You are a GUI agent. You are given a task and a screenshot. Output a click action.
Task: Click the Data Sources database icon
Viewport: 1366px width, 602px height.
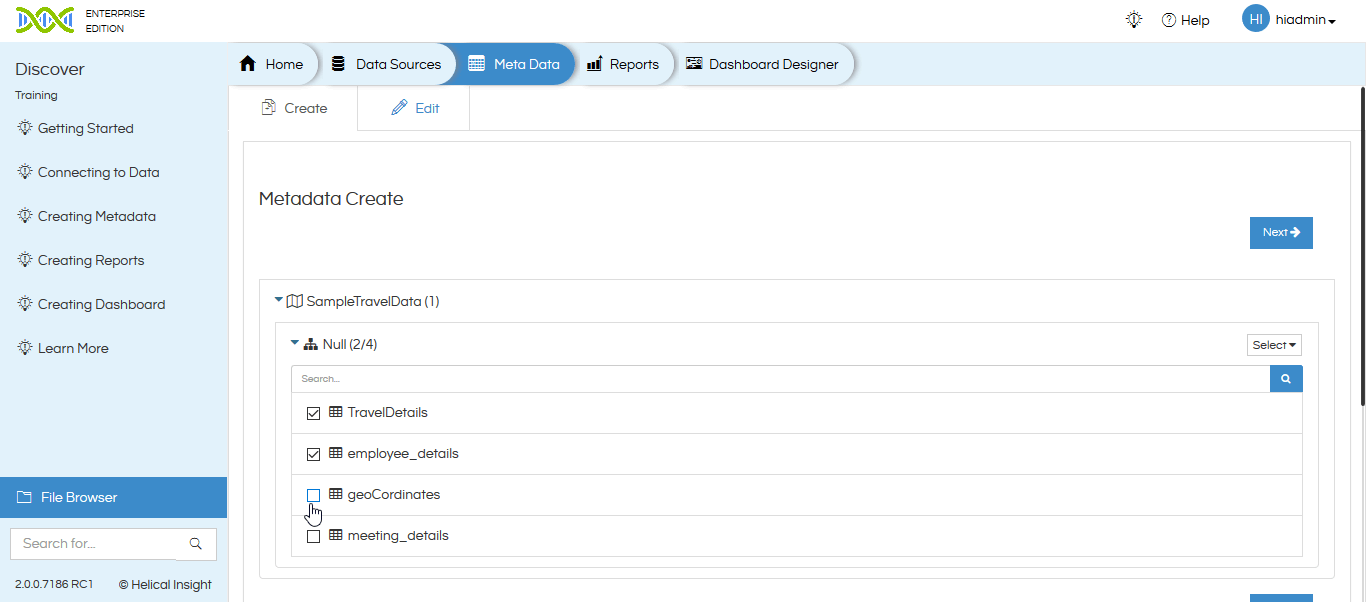[x=338, y=64]
